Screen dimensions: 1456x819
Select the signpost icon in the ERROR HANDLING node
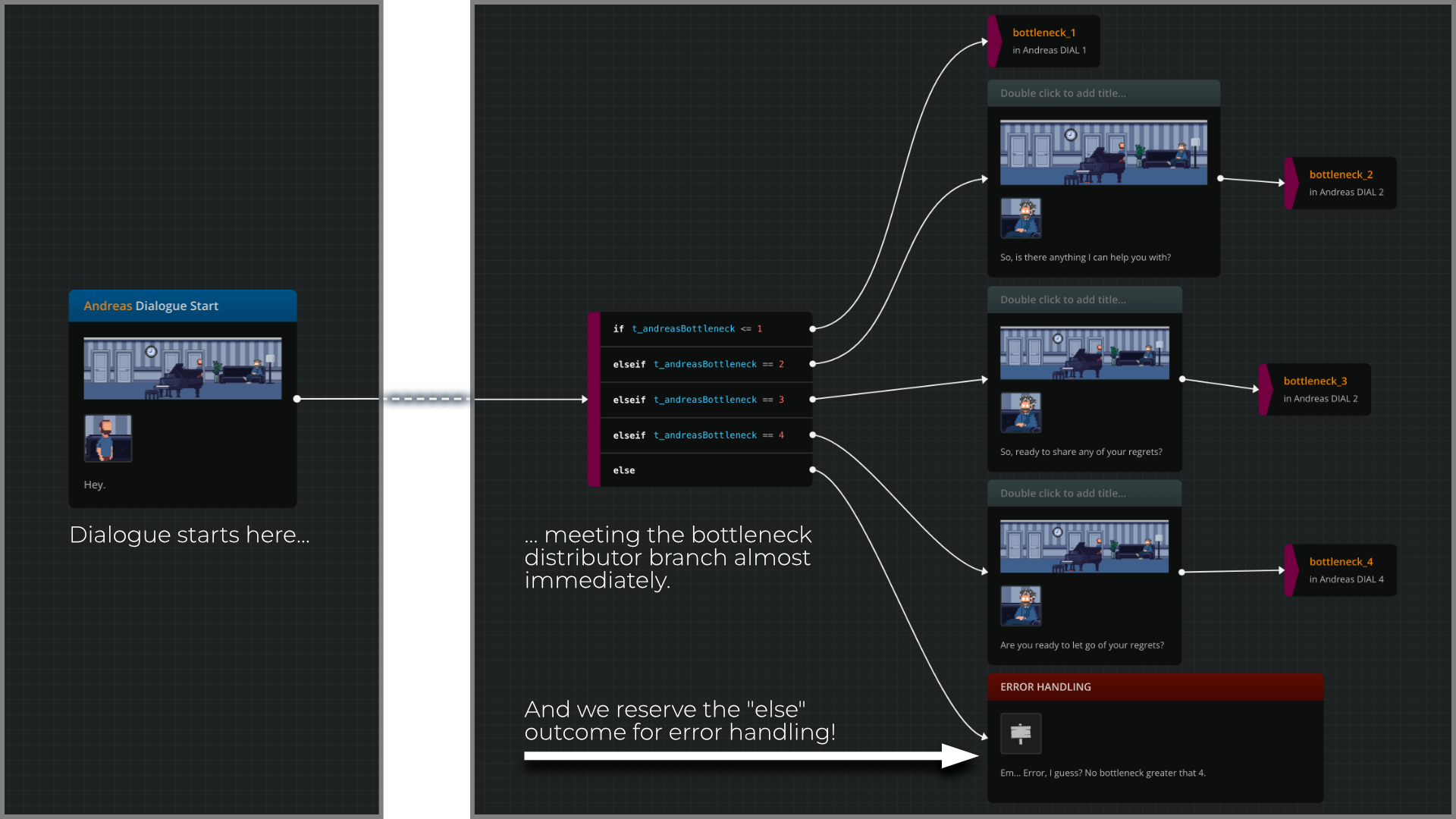point(1020,733)
